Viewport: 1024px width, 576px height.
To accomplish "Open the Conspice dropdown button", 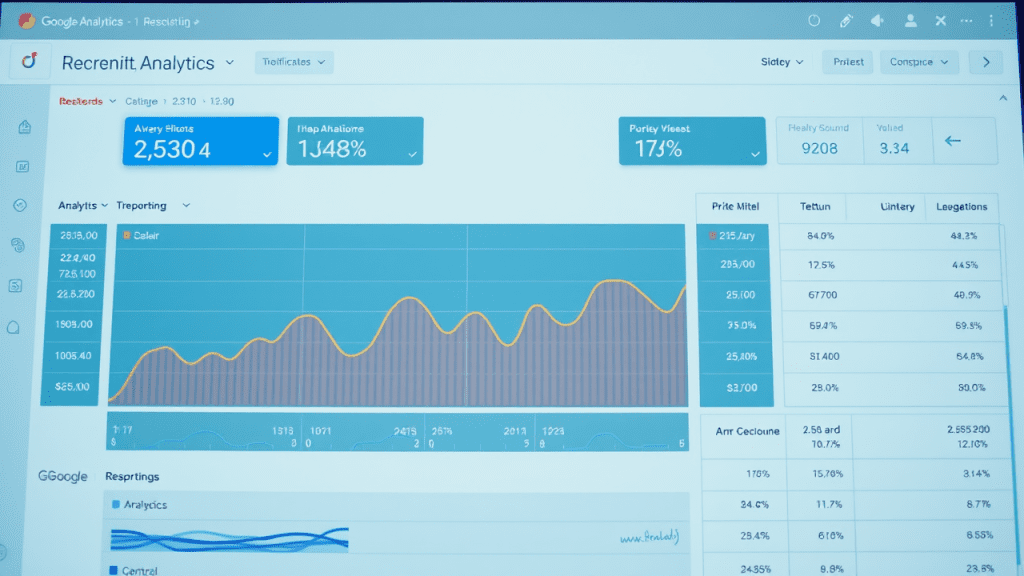I will click(919, 62).
